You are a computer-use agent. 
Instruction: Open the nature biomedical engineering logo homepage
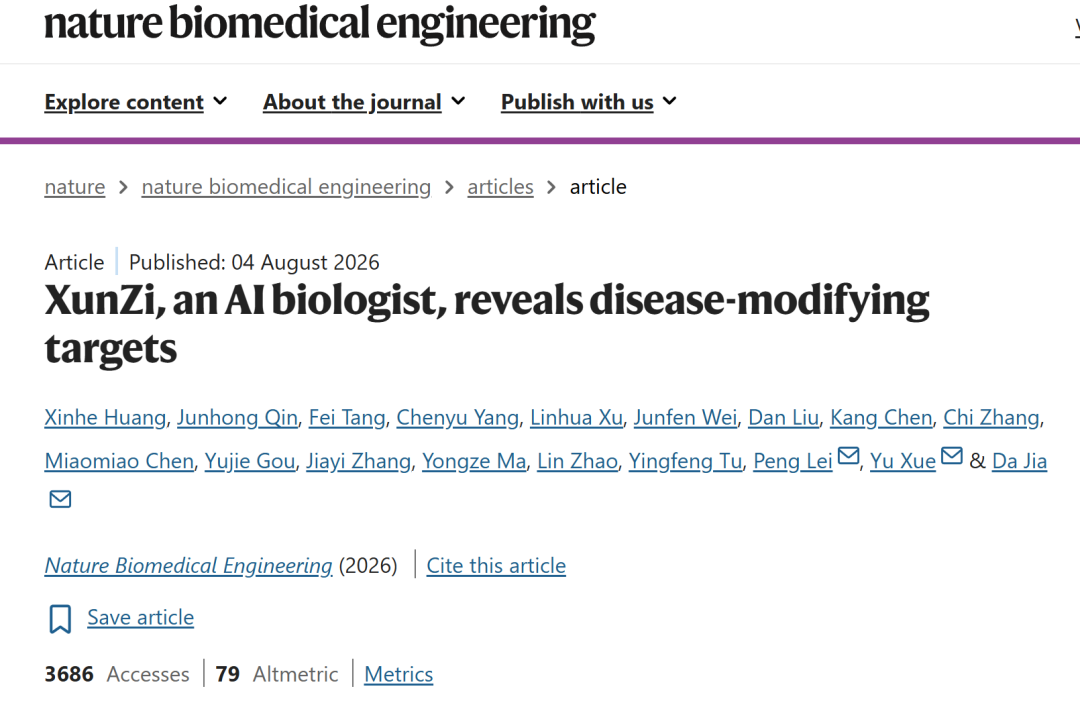pyautogui.click(x=320, y=23)
